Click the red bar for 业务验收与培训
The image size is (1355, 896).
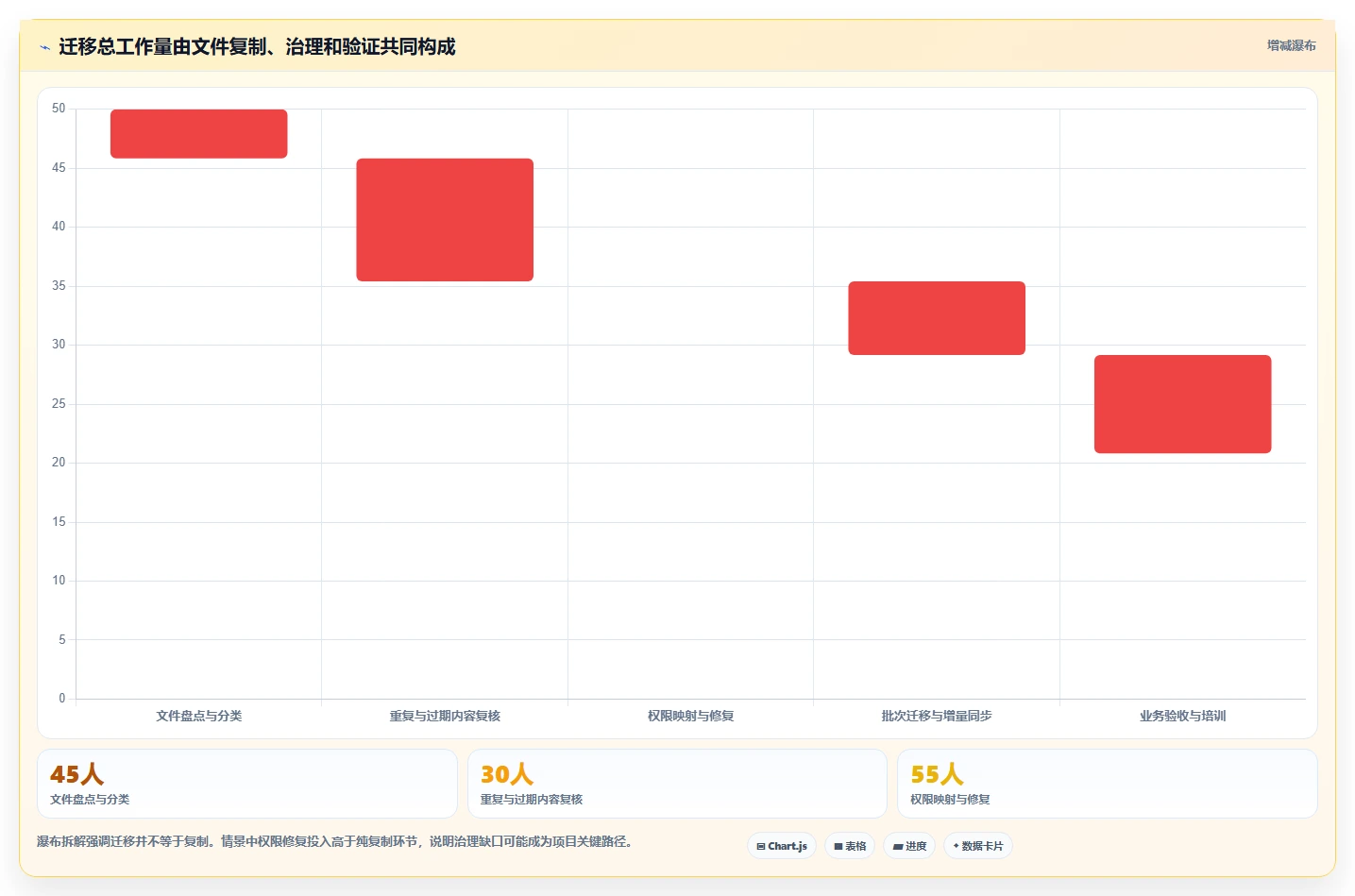(x=1182, y=404)
